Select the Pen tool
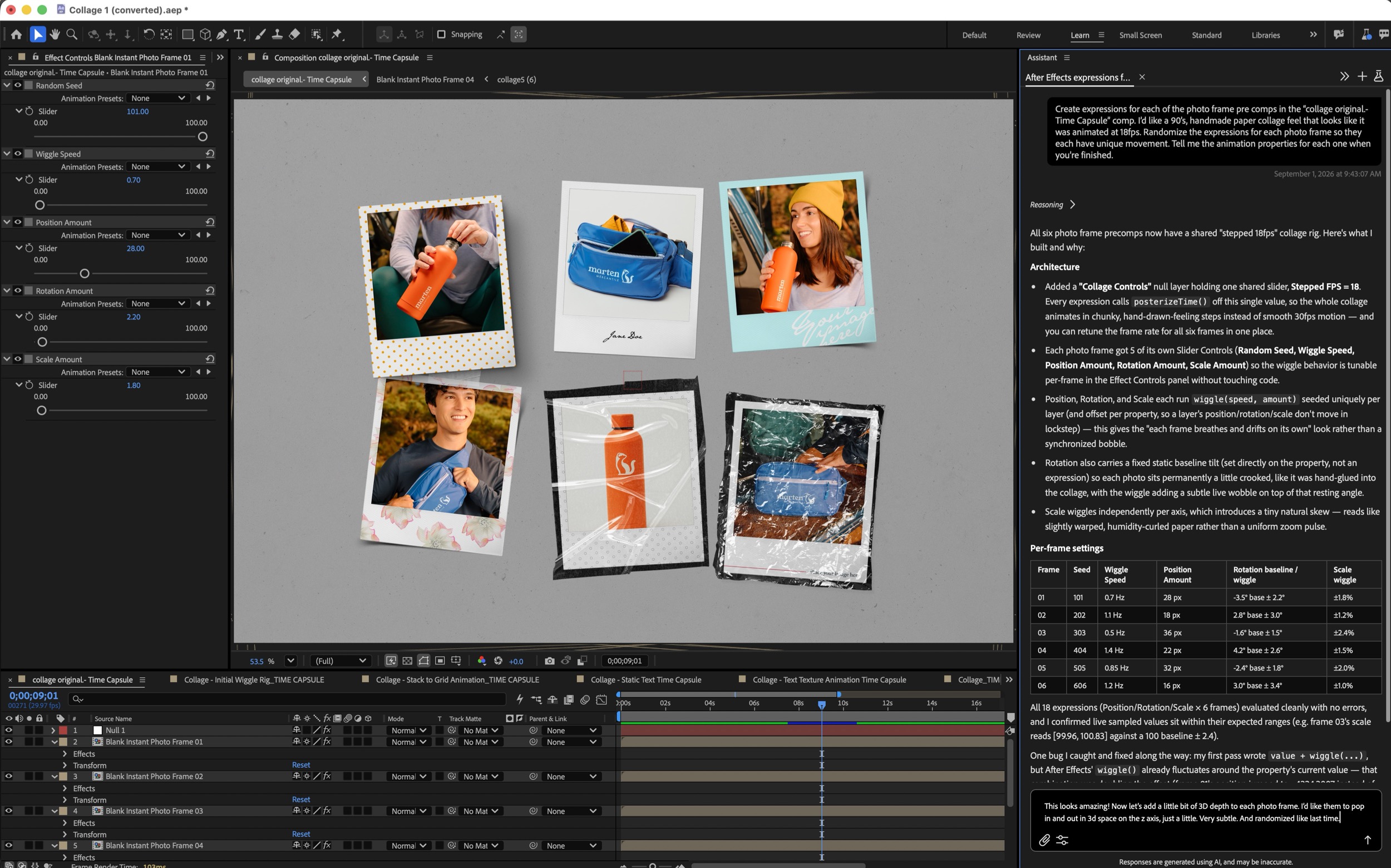 221,34
